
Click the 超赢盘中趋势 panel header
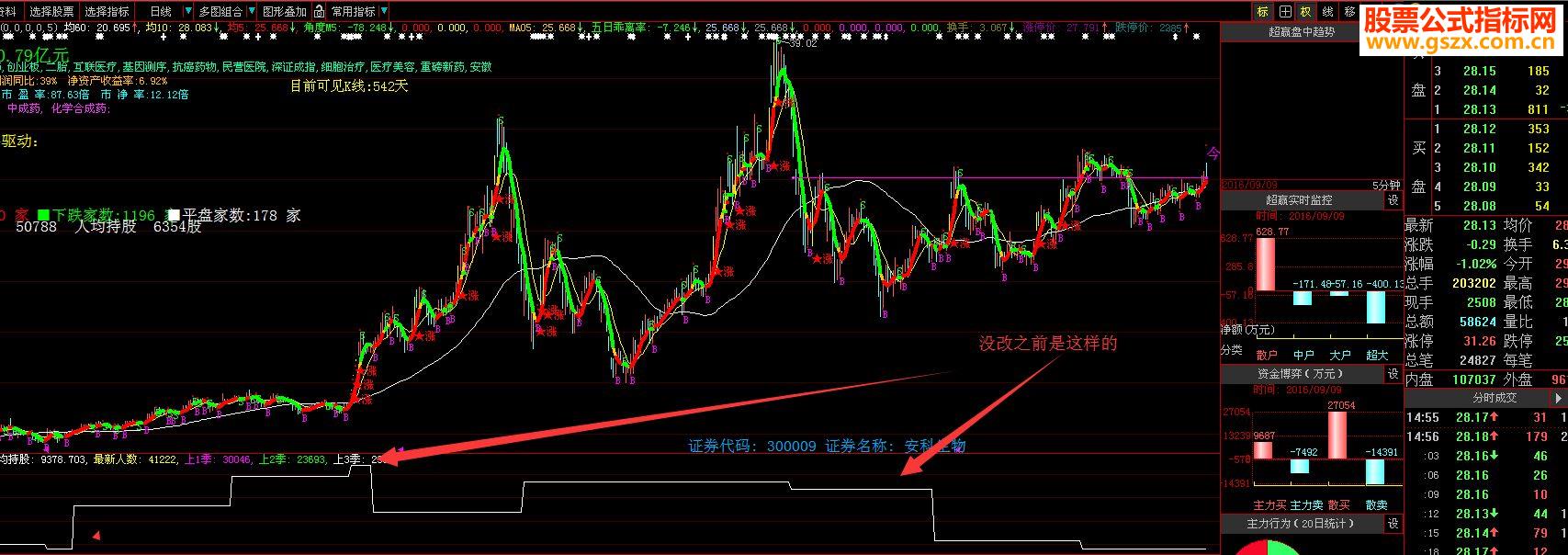pos(1302,32)
